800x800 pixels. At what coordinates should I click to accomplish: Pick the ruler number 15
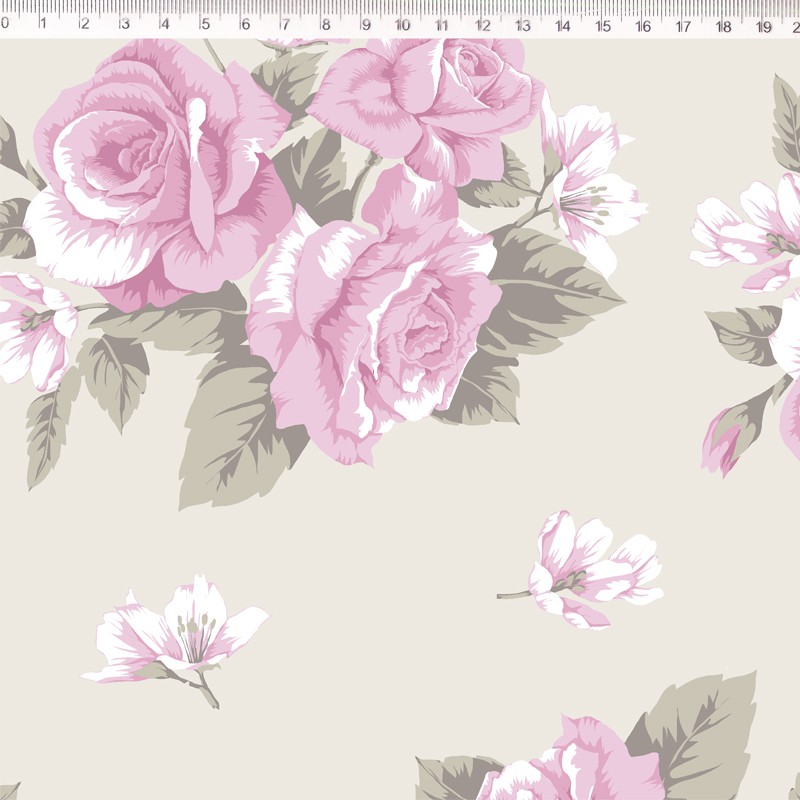click(603, 25)
